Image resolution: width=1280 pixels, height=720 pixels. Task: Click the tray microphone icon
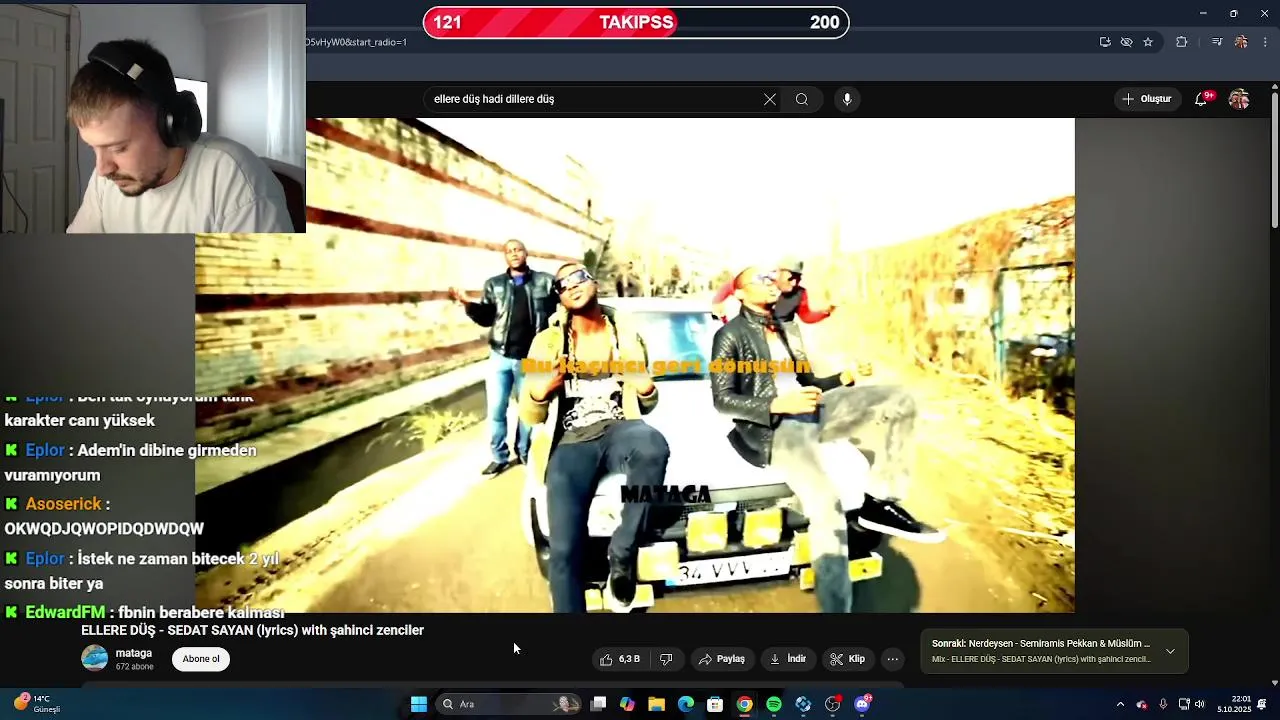pyautogui.click(x=1163, y=704)
